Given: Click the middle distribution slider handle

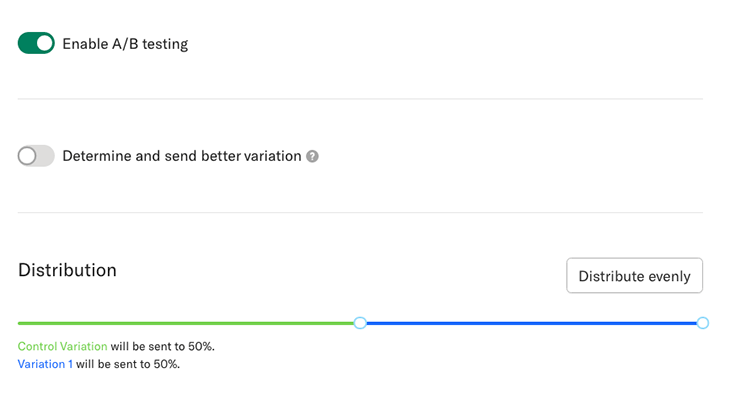Looking at the screenshot, I should (x=360, y=323).
